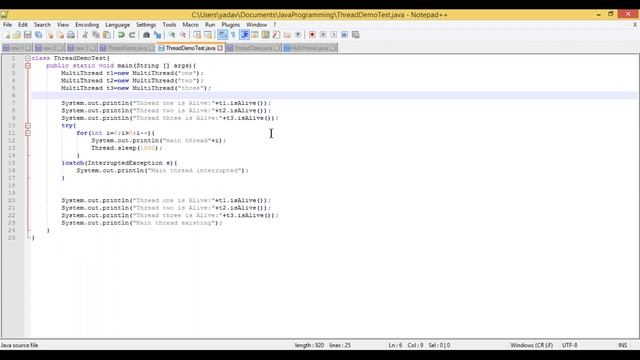Toggle synchronized vertical scrolling icon
640x360 pixels.
pyautogui.click(x=197, y=35)
